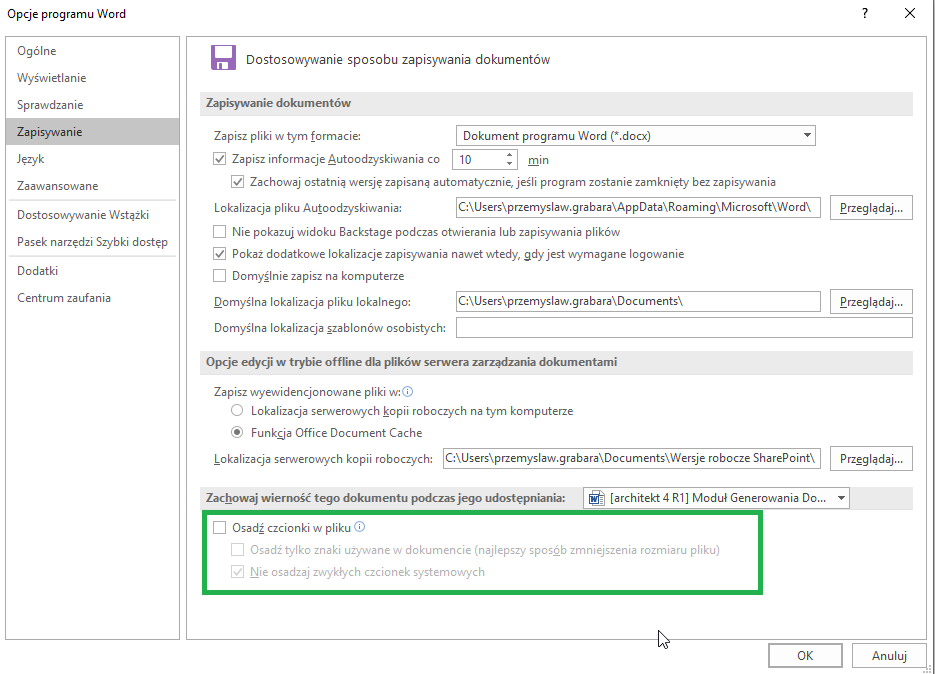This screenshot has height=674, width=935.
Task: Click the info icon beside Osadź czcionki w pliku
Action: click(x=360, y=527)
